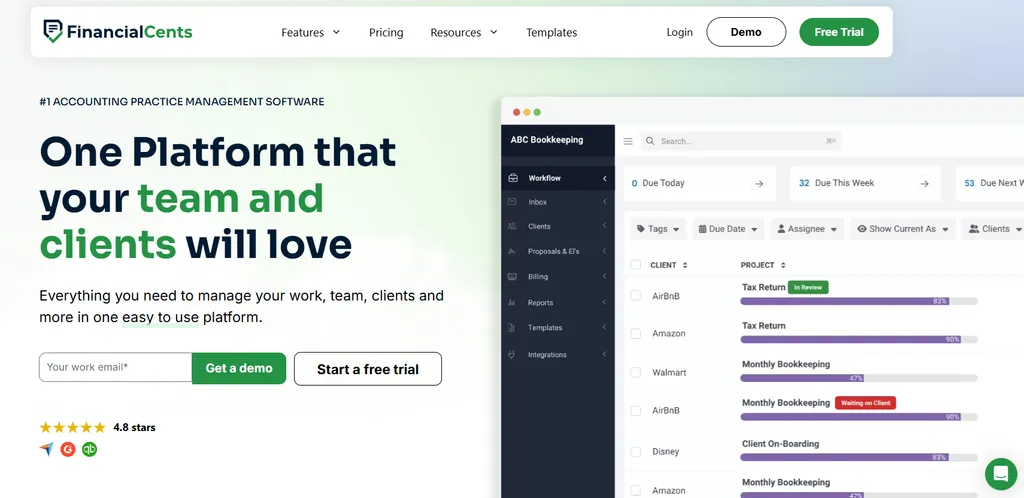Expand the Inbox sidebar chevron
The image size is (1024, 498).
click(605, 202)
